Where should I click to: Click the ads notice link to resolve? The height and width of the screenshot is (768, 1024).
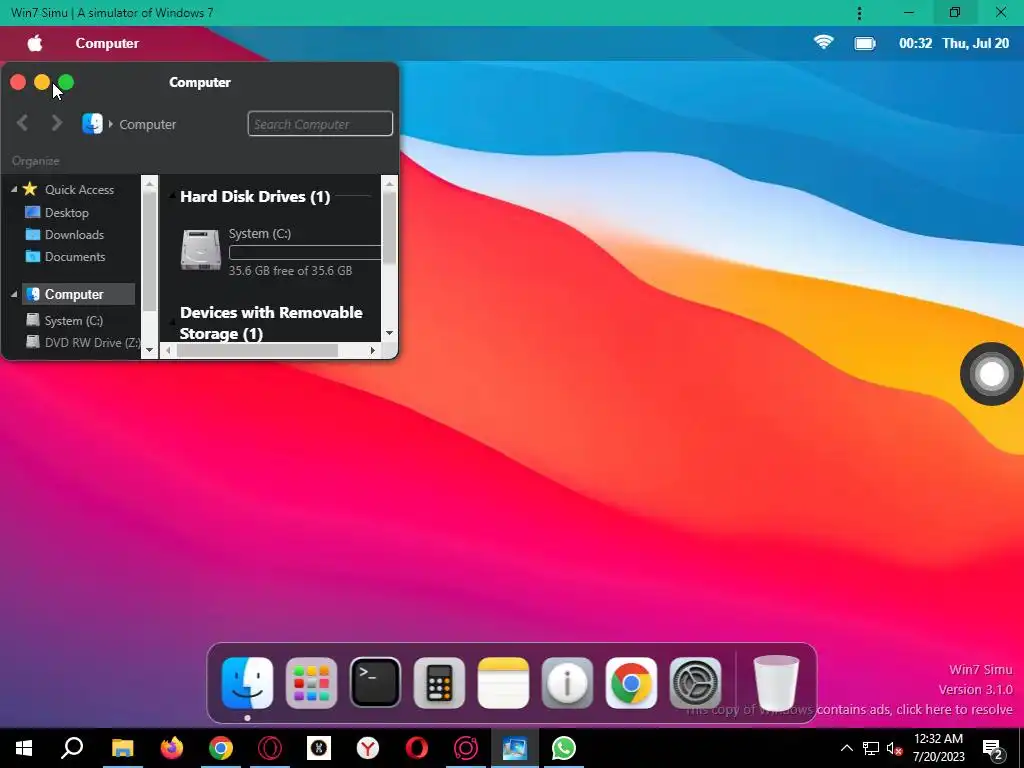coord(848,709)
